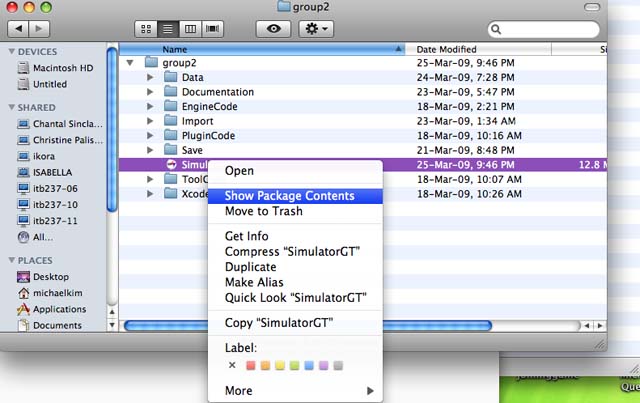Collapse the SHARED sidebar section

coord(11,107)
